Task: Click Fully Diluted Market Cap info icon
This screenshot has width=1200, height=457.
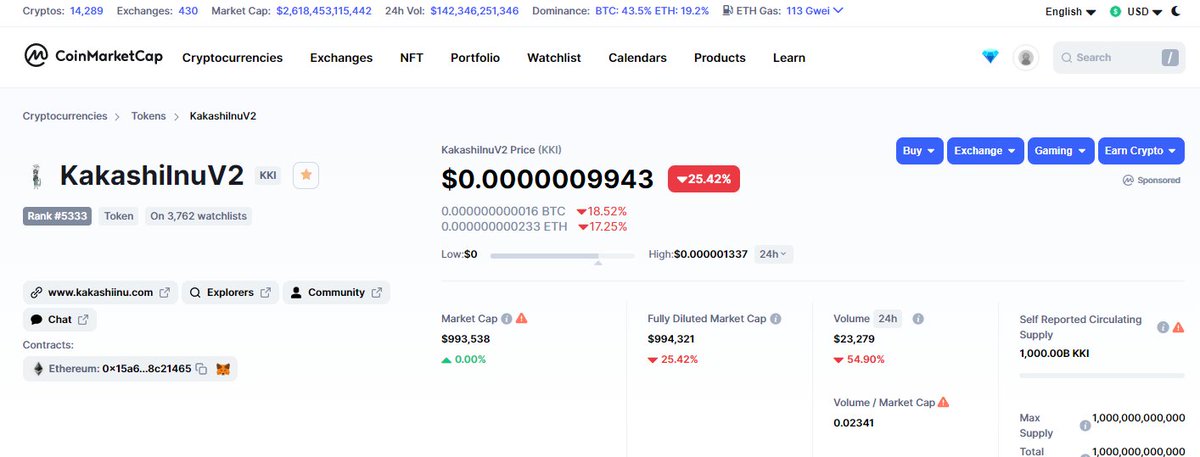Action: (x=775, y=319)
